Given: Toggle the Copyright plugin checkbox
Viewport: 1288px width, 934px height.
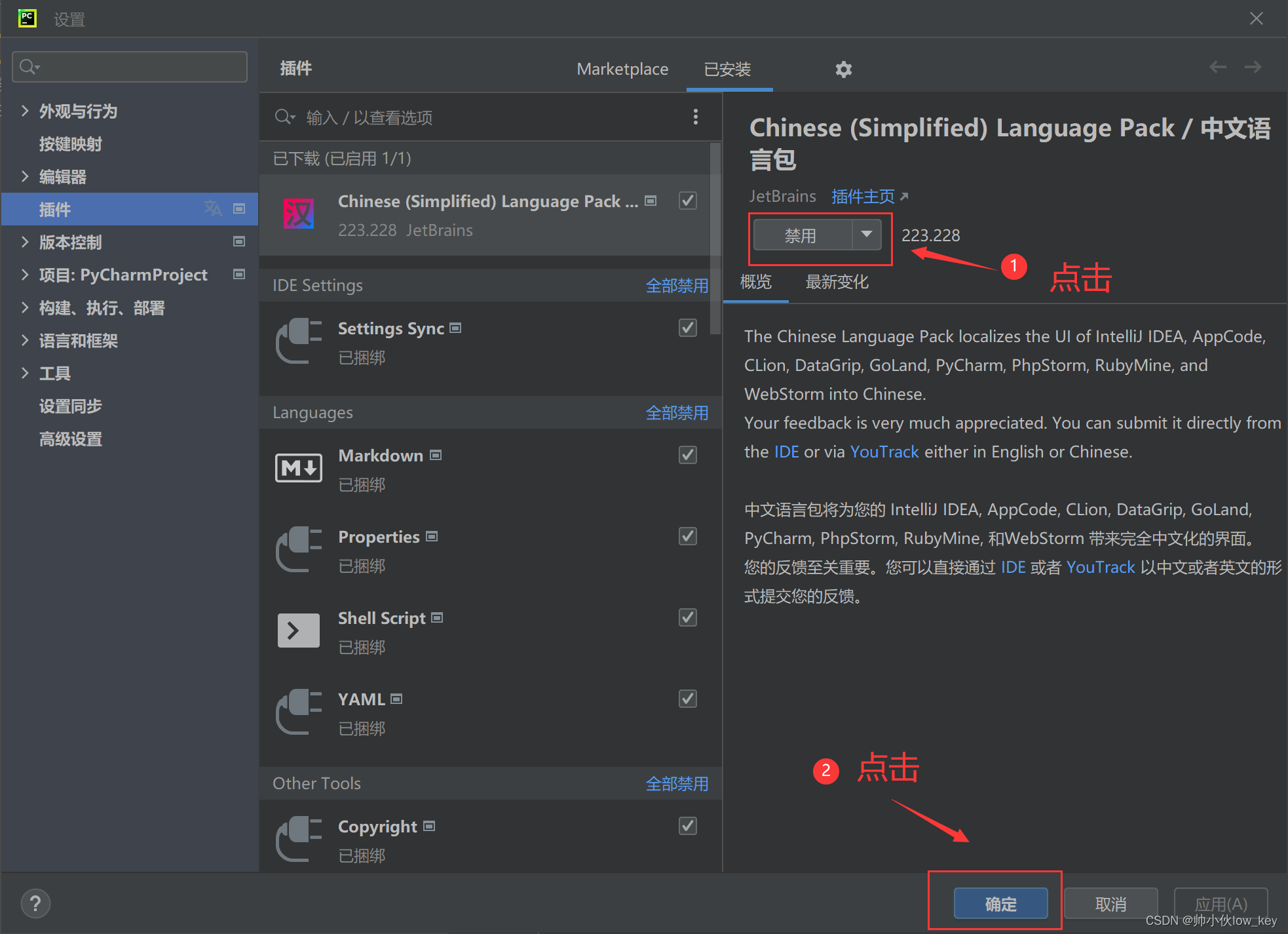Looking at the screenshot, I should click(687, 825).
